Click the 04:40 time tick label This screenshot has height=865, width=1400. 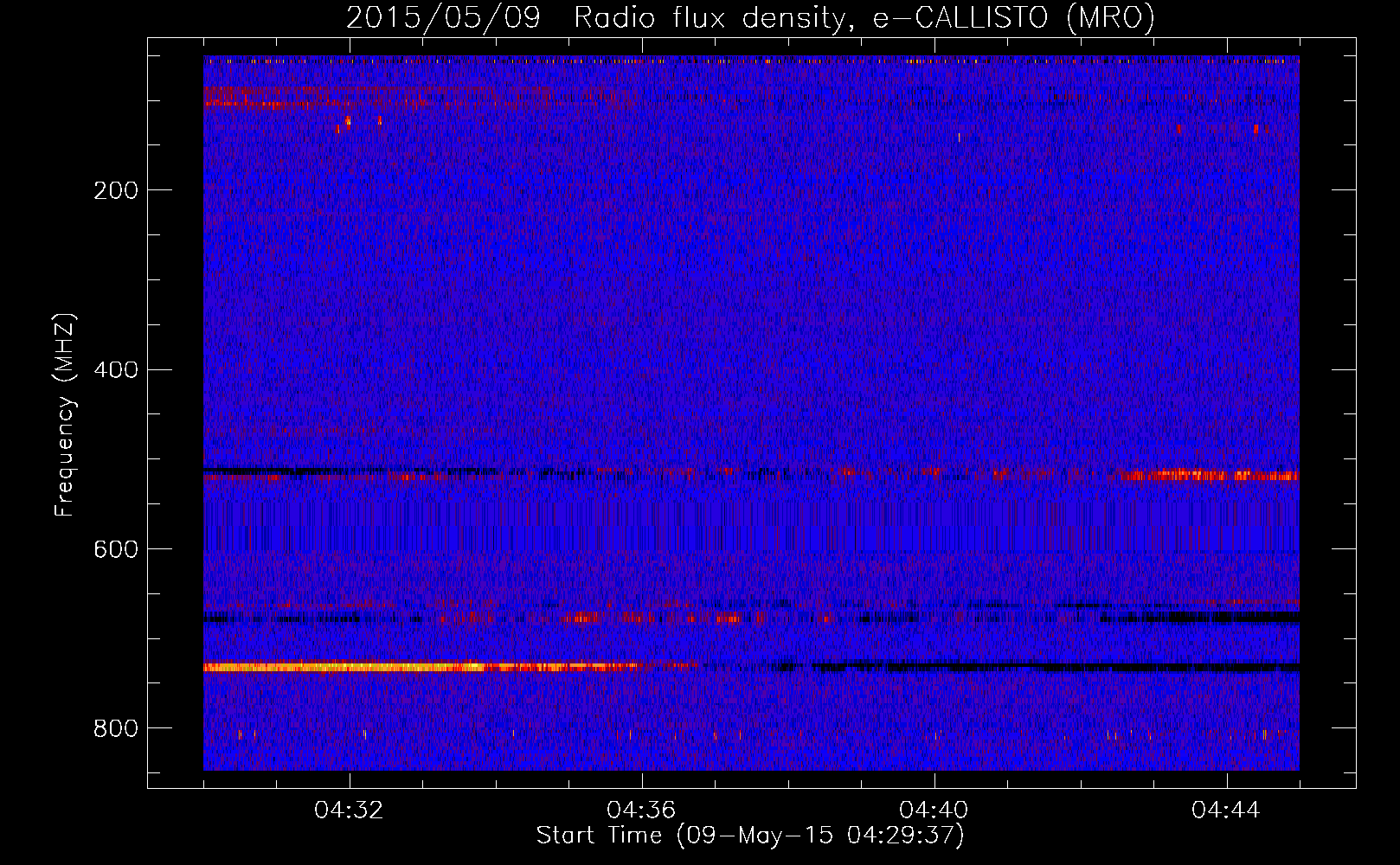click(934, 811)
